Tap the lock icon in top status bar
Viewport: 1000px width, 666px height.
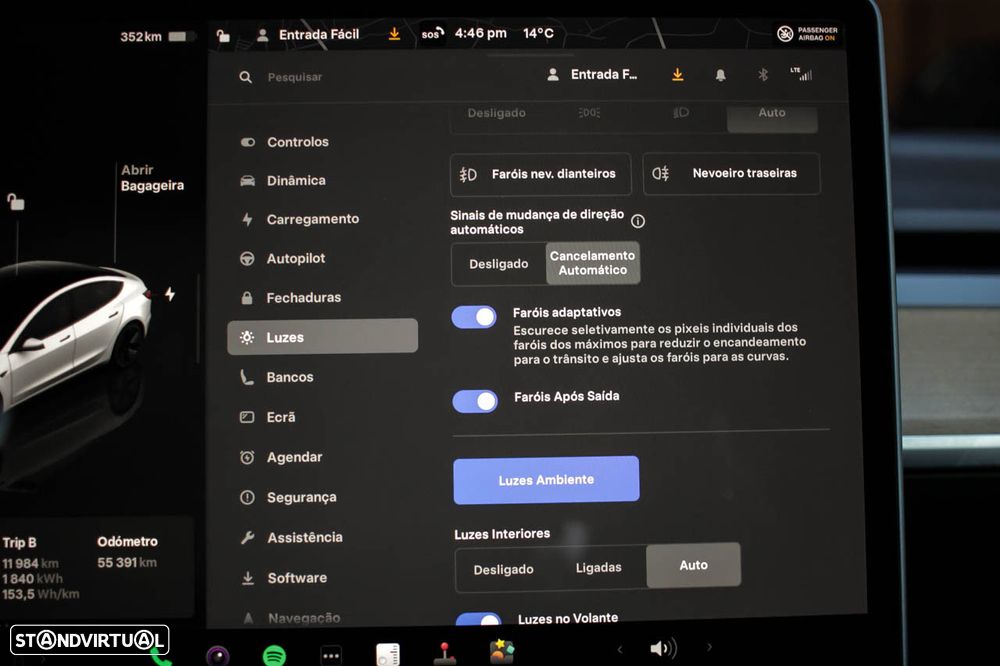pyautogui.click(x=223, y=35)
